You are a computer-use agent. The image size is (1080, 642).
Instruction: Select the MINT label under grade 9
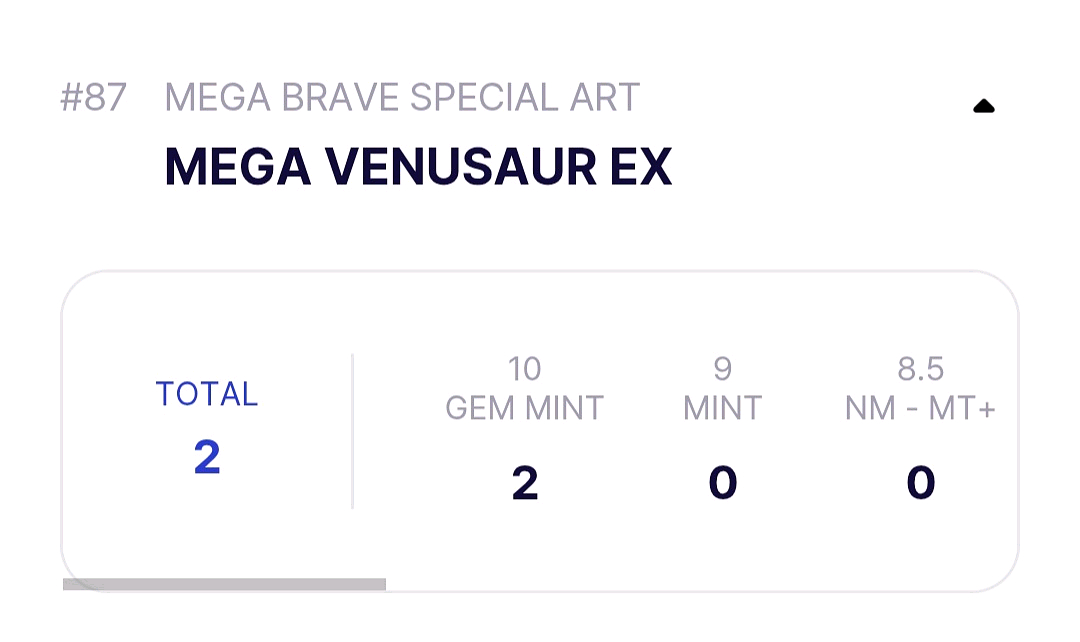pos(722,408)
